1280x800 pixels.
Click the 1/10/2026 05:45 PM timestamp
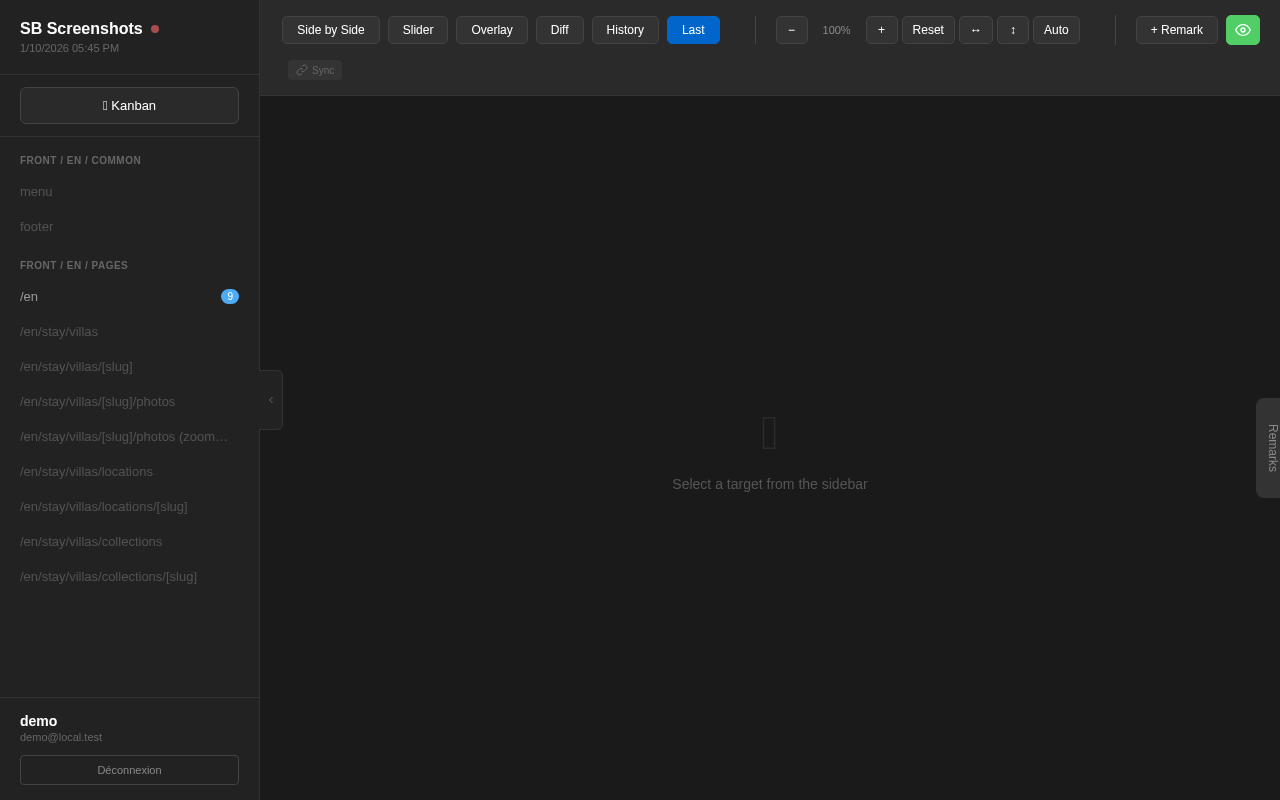click(69, 48)
